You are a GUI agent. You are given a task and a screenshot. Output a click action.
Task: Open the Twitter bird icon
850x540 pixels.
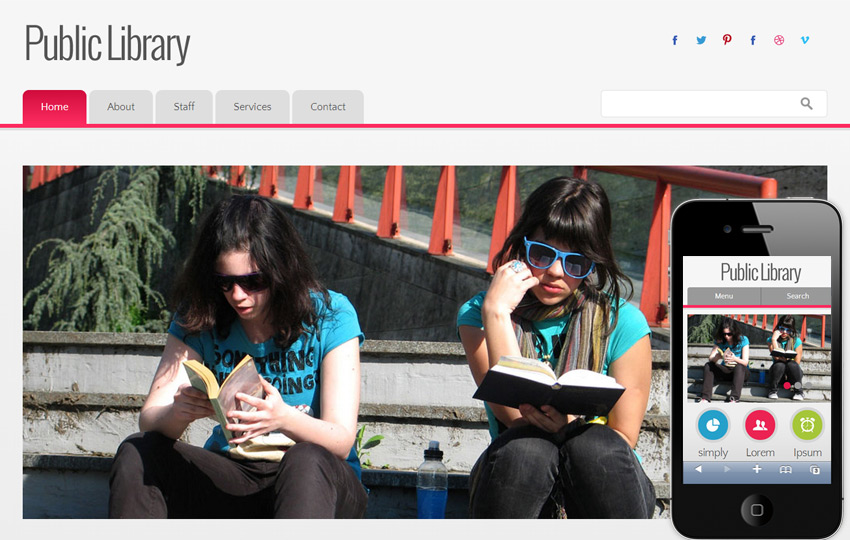click(701, 40)
